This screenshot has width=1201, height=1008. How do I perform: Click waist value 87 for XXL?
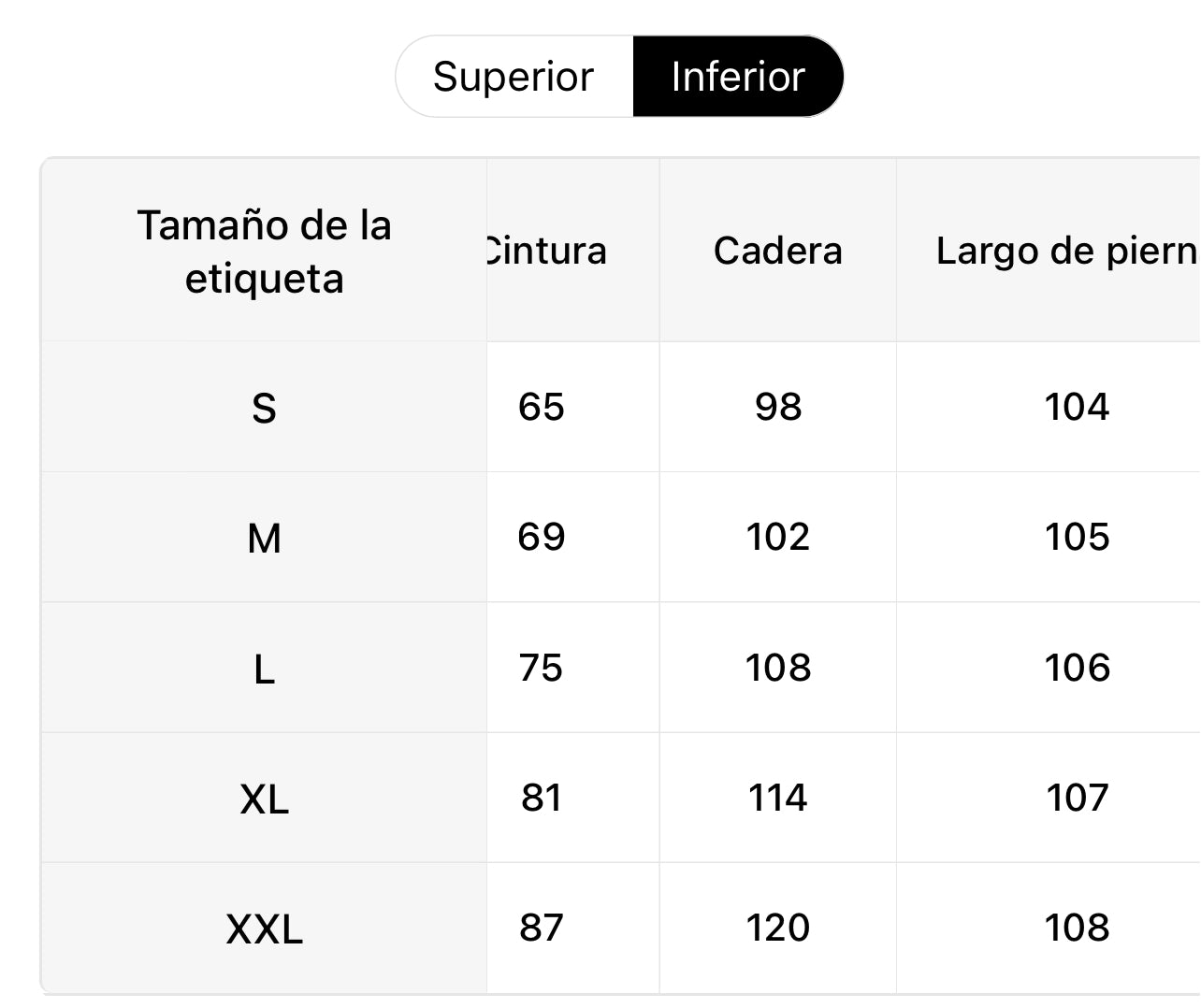pos(542,928)
